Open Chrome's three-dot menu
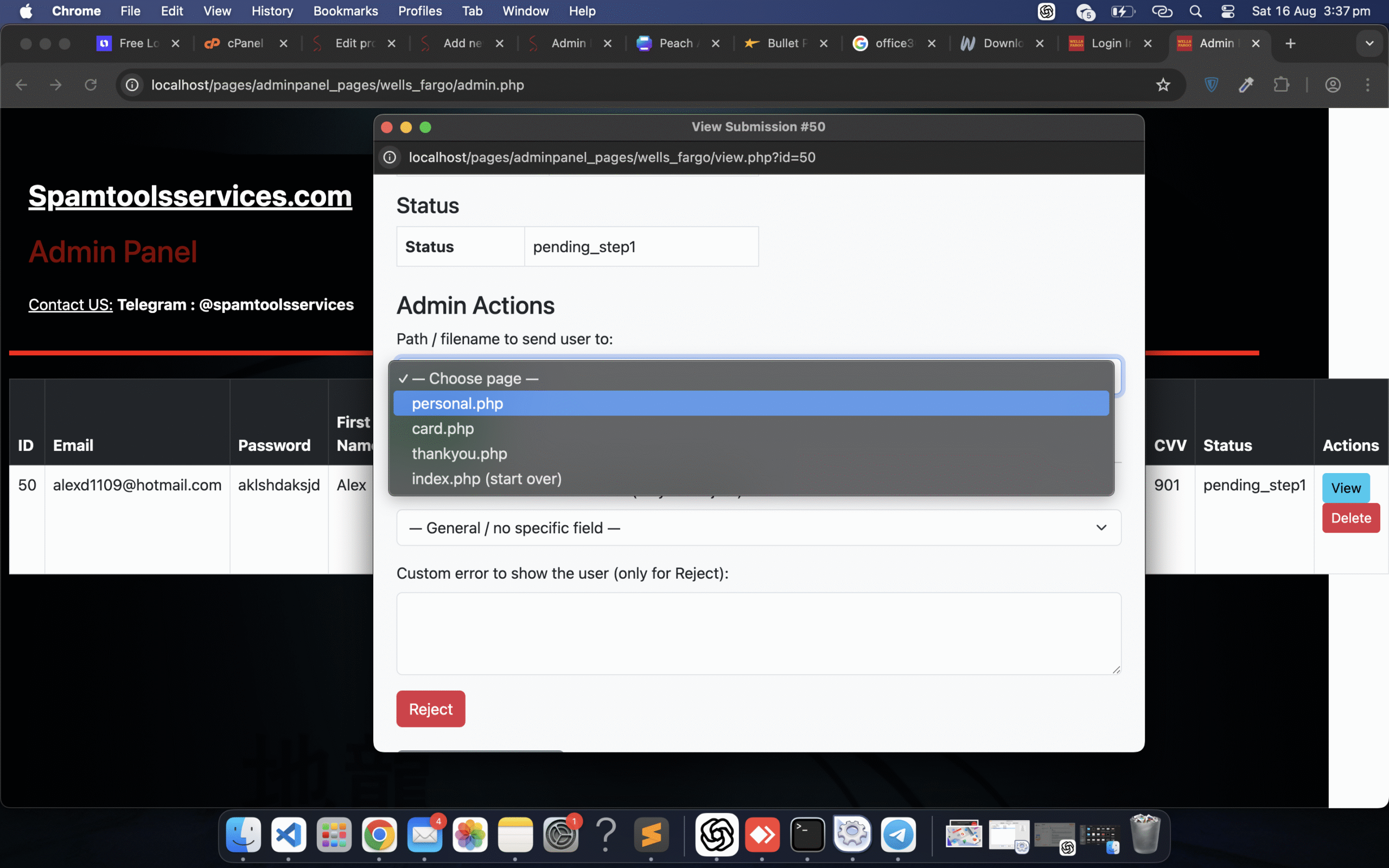1389x868 pixels. point(1368,85)
